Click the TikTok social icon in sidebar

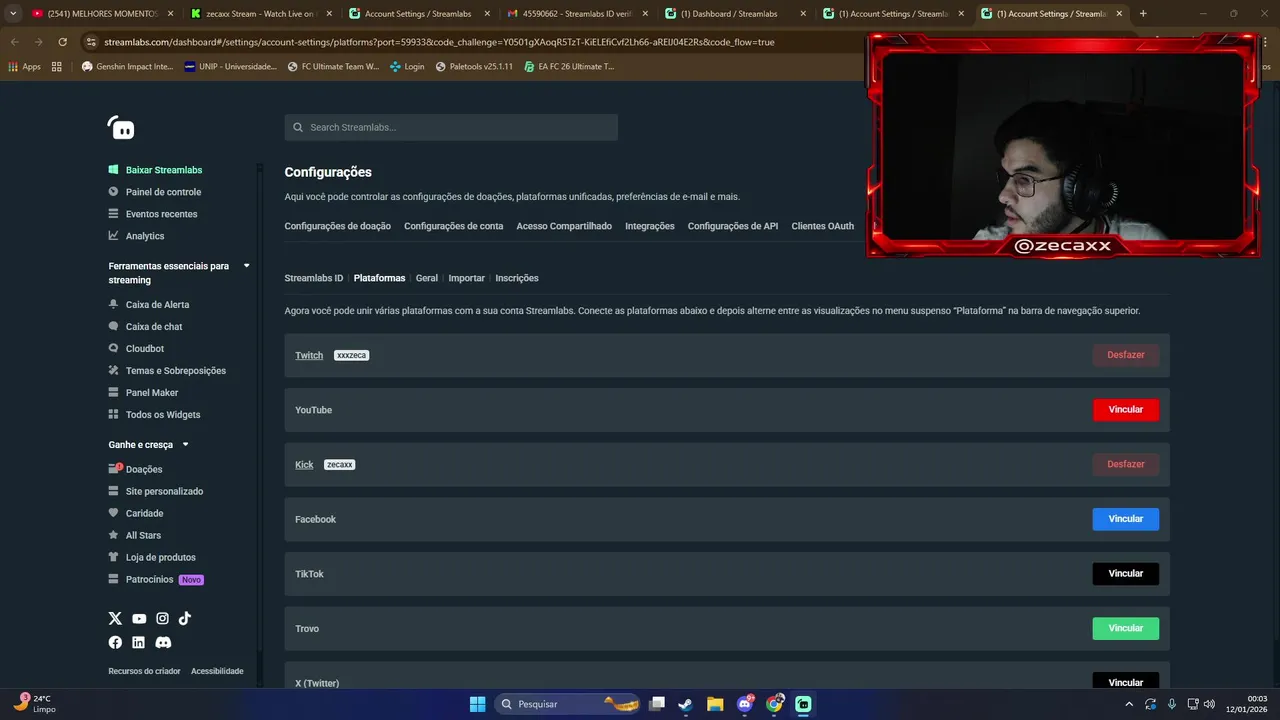pos(185,619)
